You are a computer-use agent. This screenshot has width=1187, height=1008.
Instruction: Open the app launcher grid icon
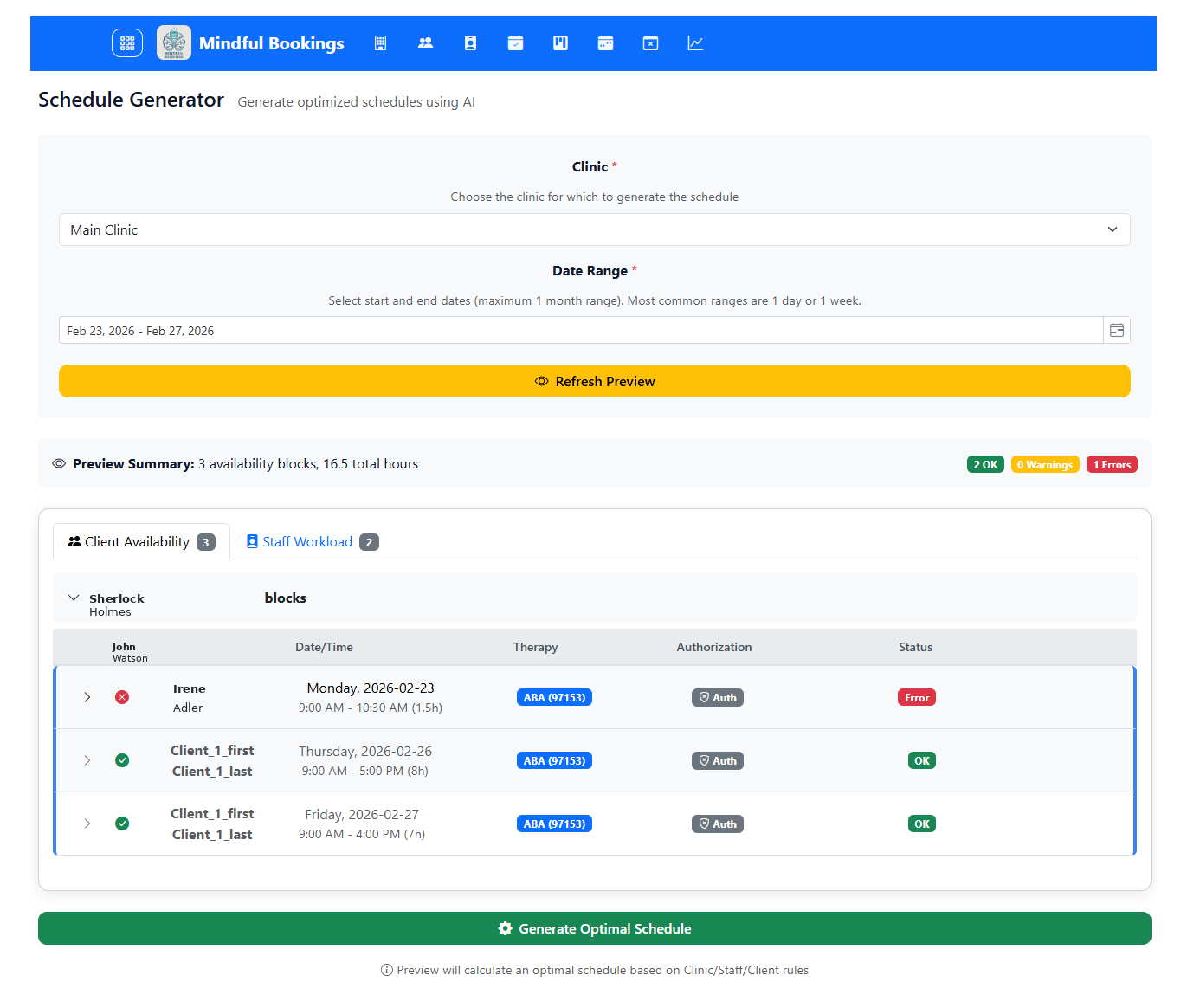point(126,42)
